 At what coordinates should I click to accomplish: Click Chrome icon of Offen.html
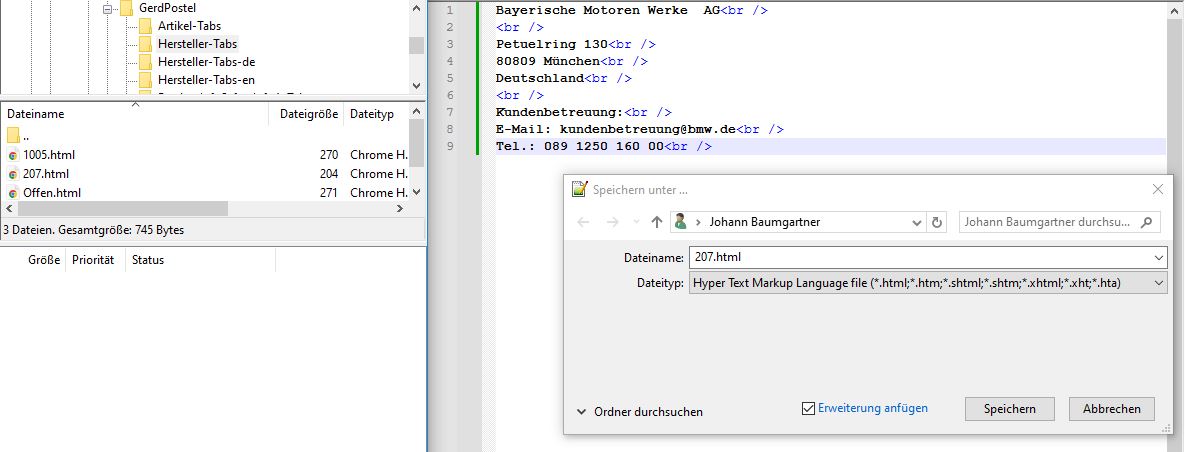click(13, 193)
